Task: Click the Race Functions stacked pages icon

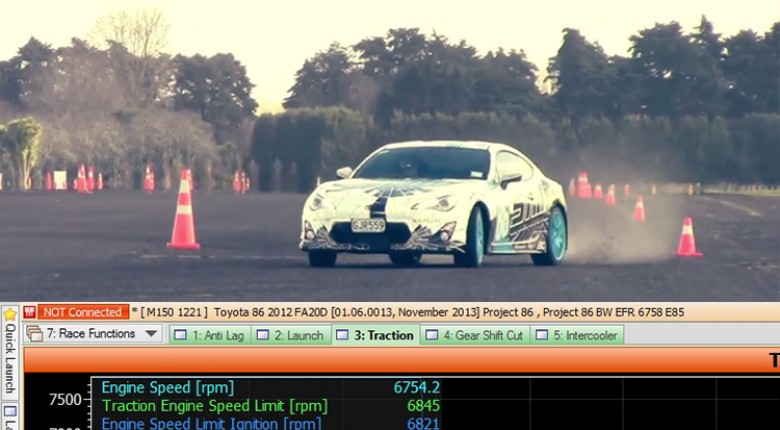Action: (34, 334)
